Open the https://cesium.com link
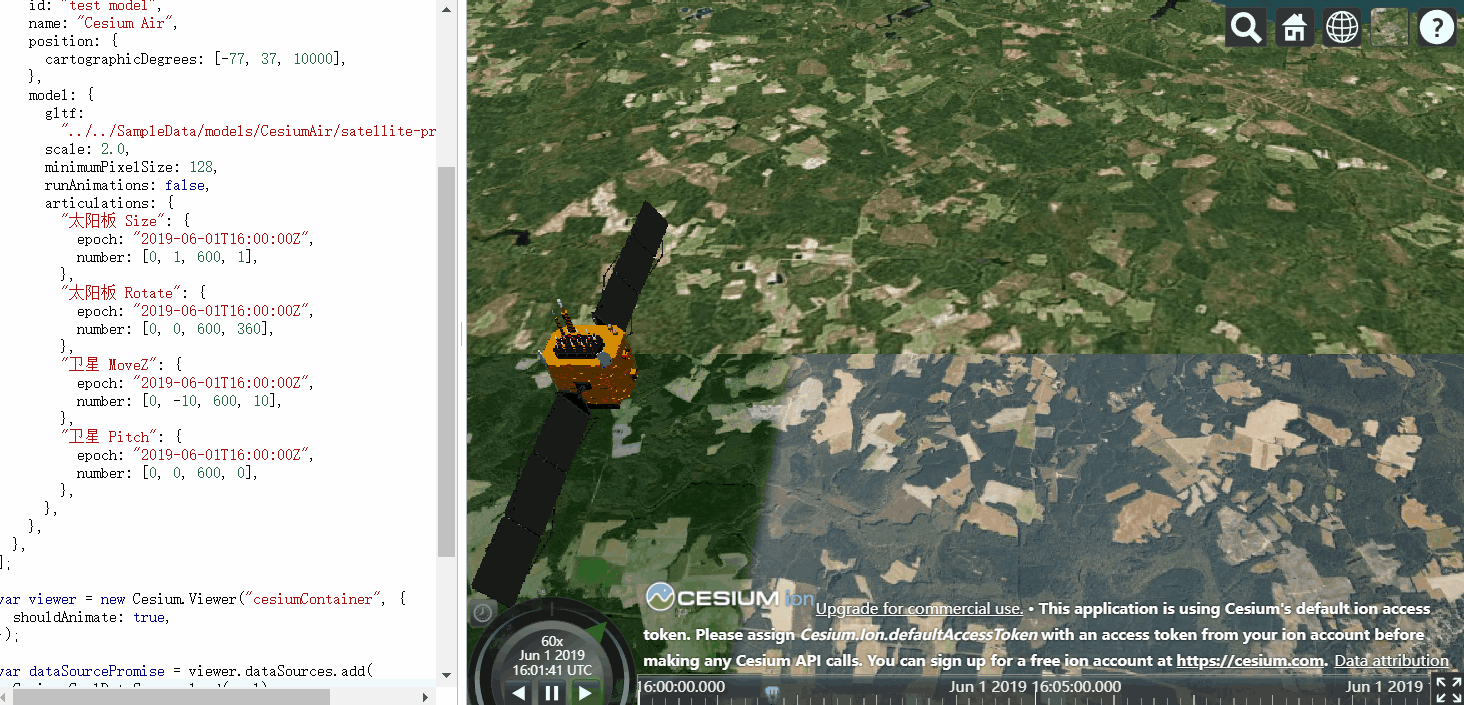The width and height of the screenshot is (1464, 705). [x=1251, y=661]
